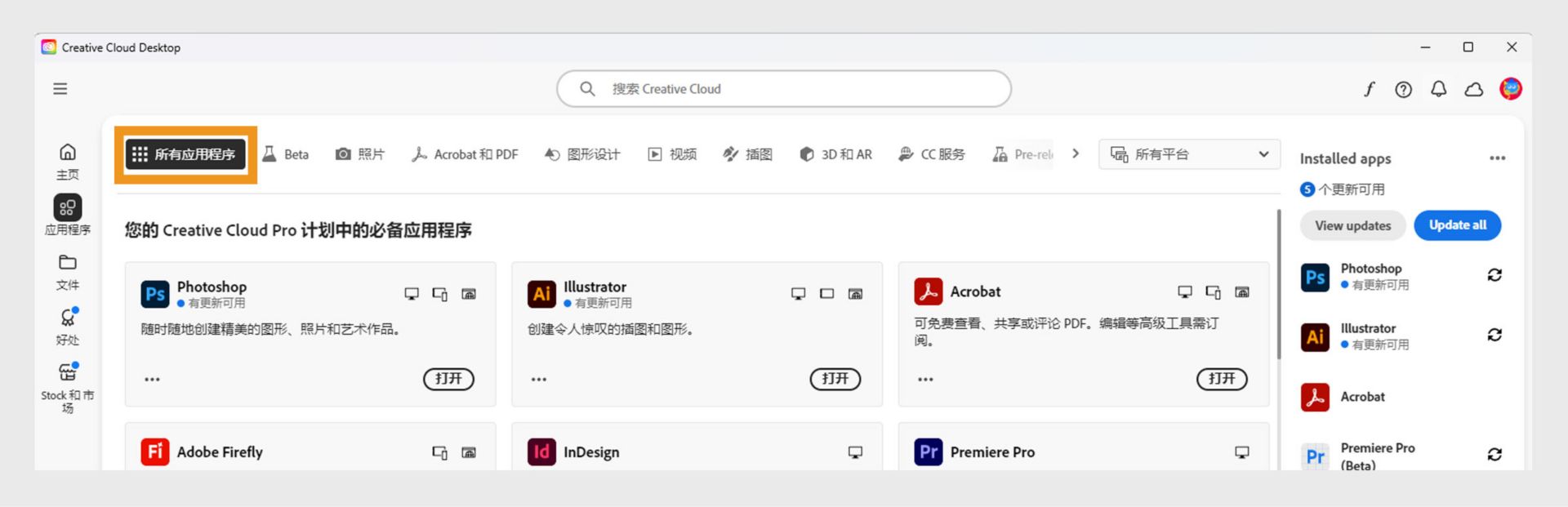Click Acrobat card web platform icon
Viewport: 1568px width, 507px height.
[x=1242, y=292]
